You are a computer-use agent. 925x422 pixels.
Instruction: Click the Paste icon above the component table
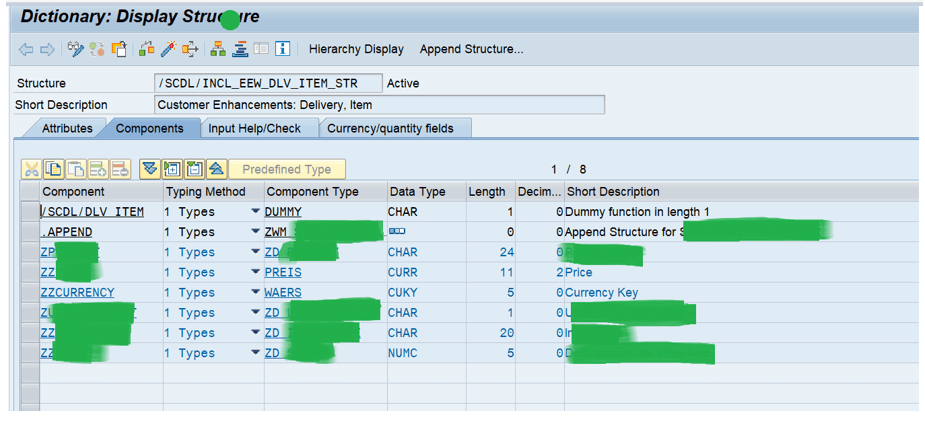(x=76, y=169)
